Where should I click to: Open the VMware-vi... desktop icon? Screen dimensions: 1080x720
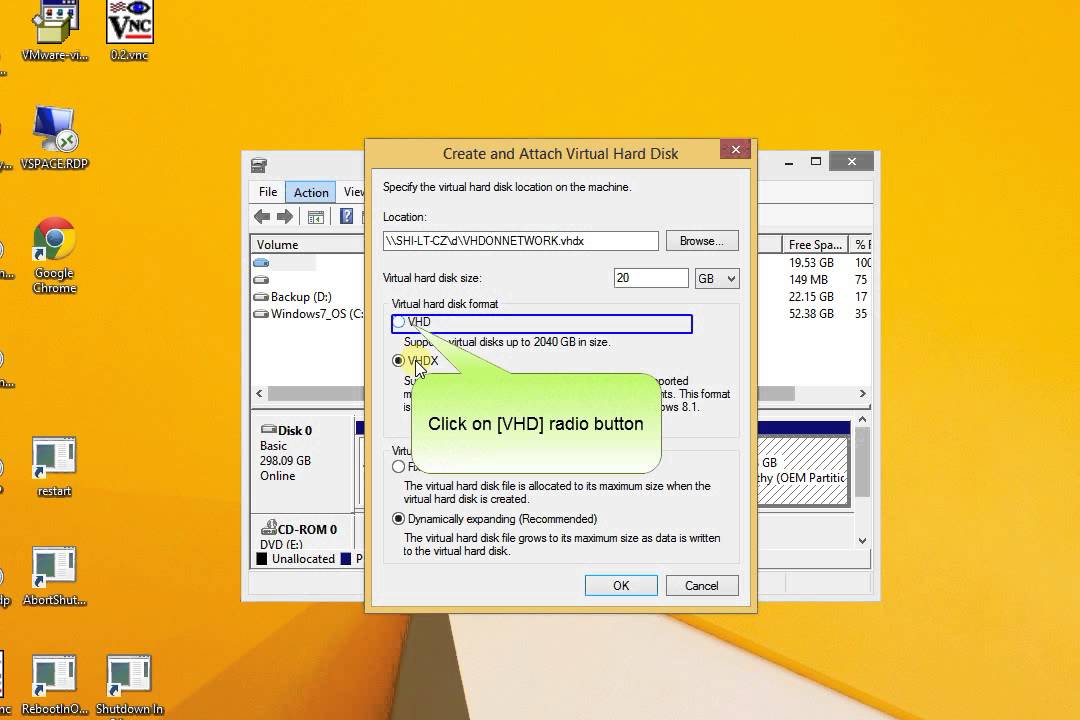coord(55,31)
